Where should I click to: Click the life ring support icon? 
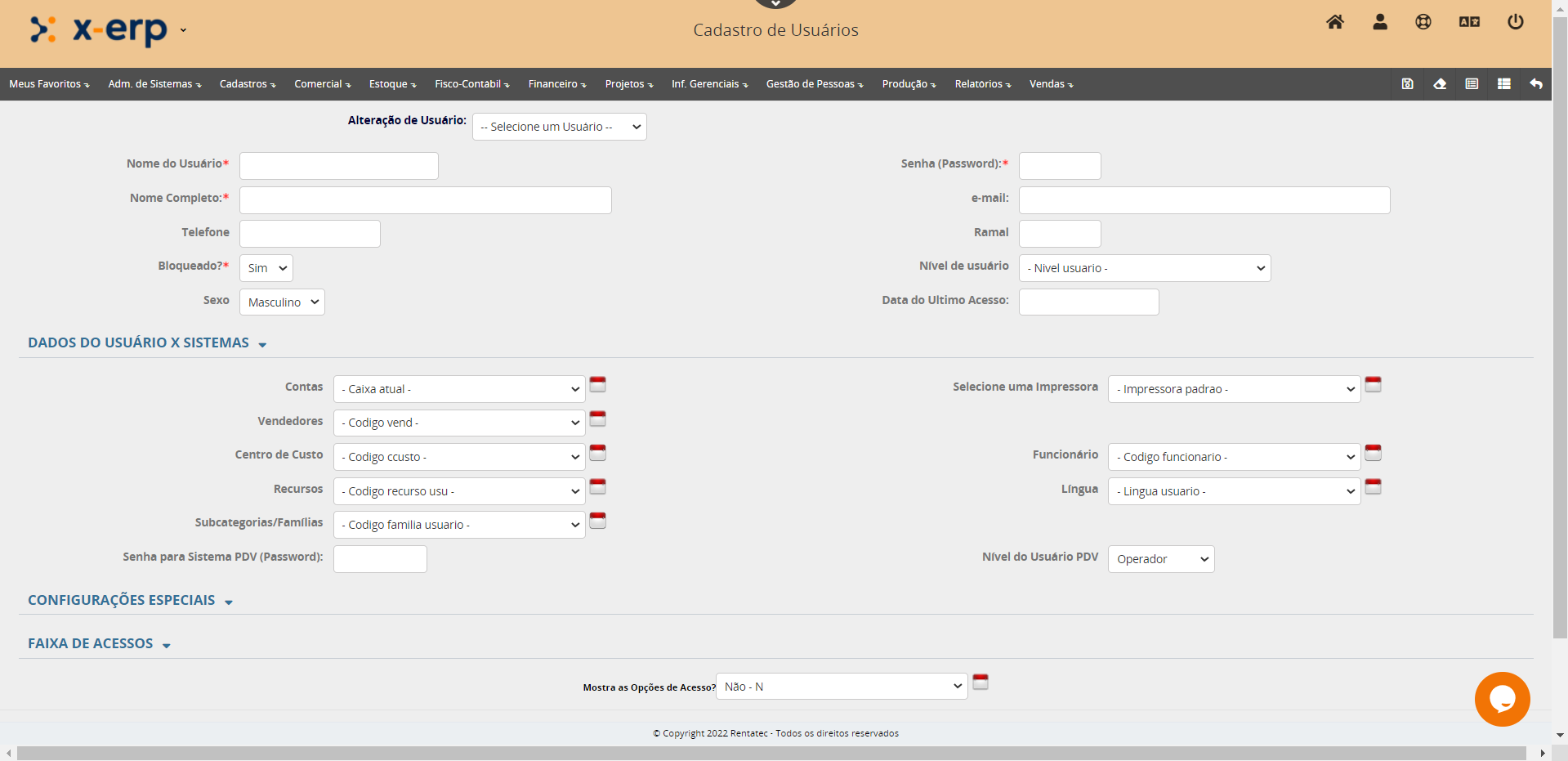point(1423,22)
